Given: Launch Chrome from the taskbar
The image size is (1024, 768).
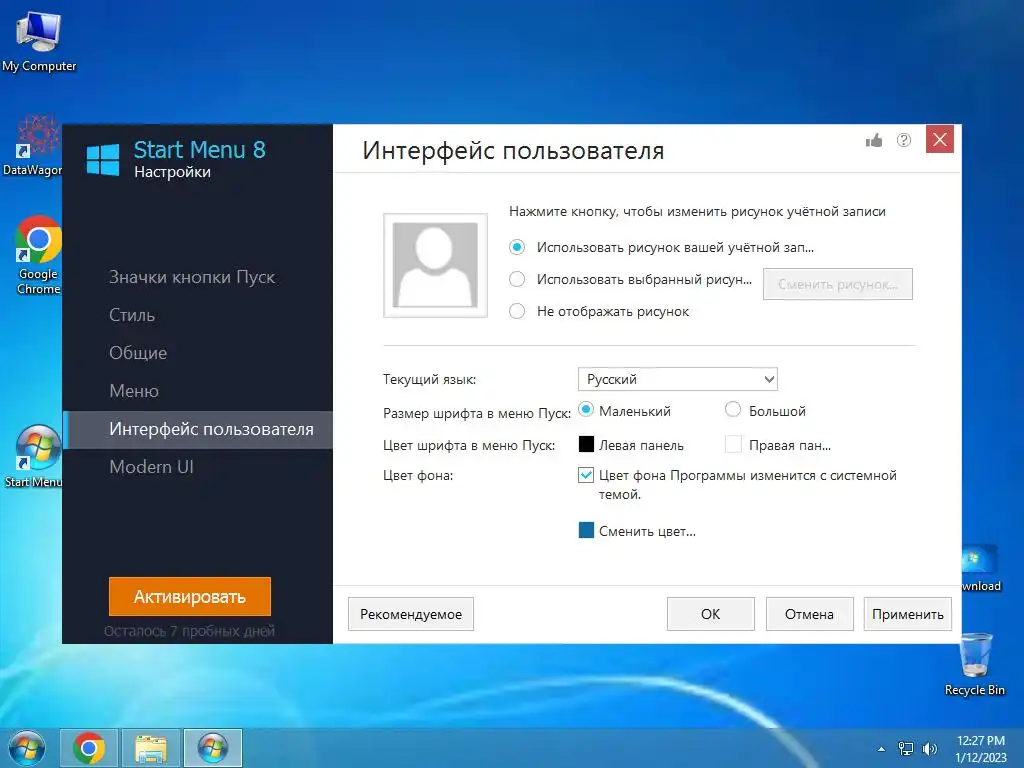Looking at the screenshot, I should tap(89, 748).
